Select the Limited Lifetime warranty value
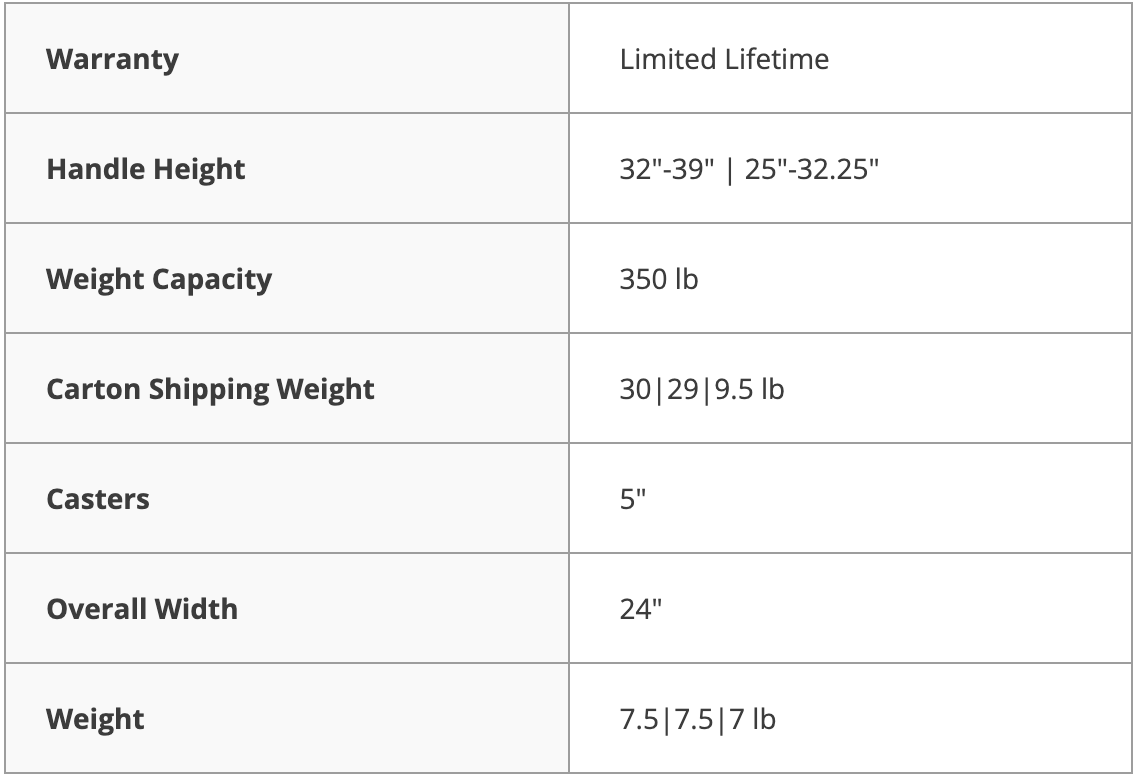The image size is (1136, 778). point(724,59)
